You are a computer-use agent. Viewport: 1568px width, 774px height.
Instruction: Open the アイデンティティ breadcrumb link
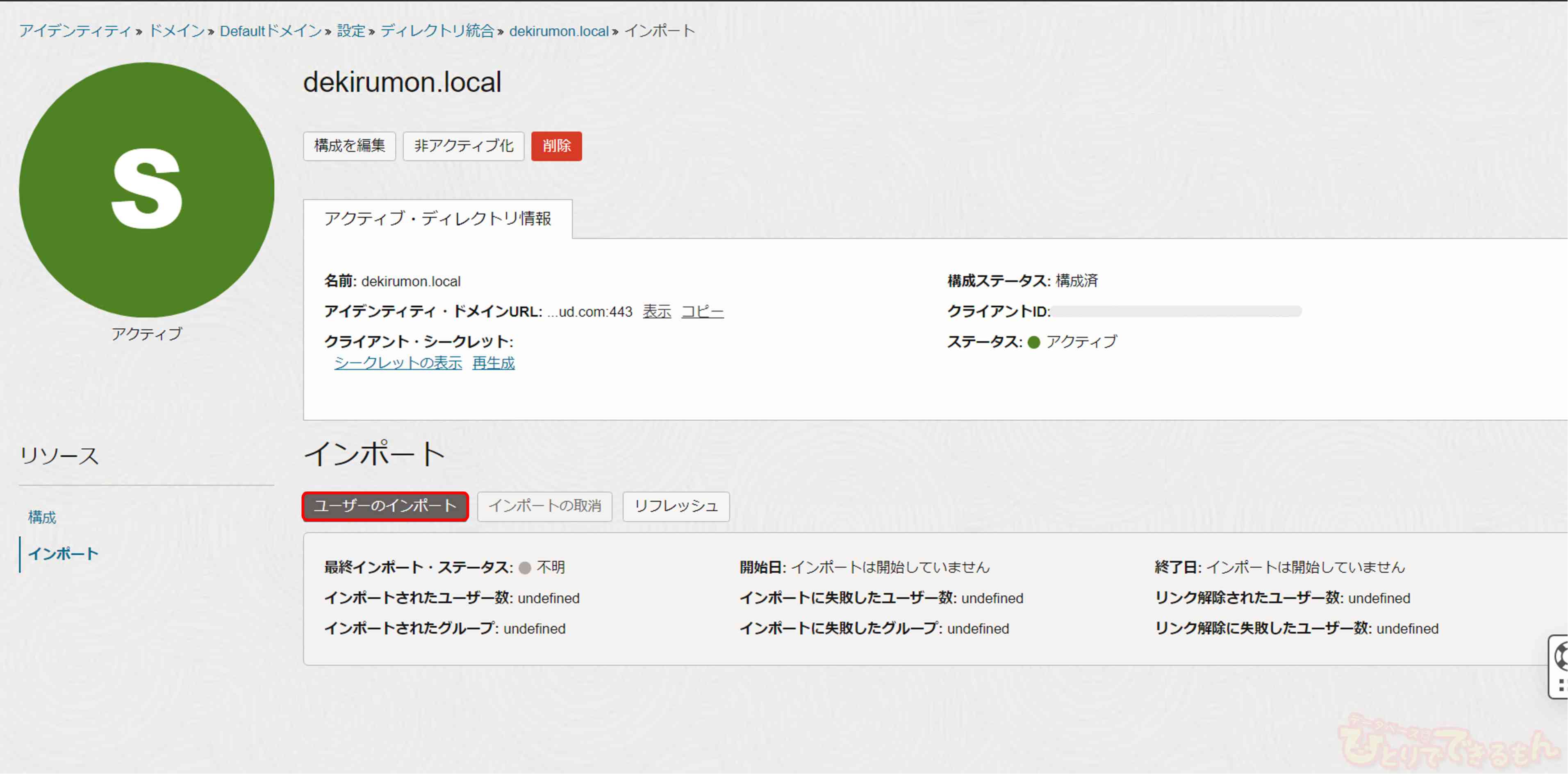pyautogui.click(x=75, y=31)
